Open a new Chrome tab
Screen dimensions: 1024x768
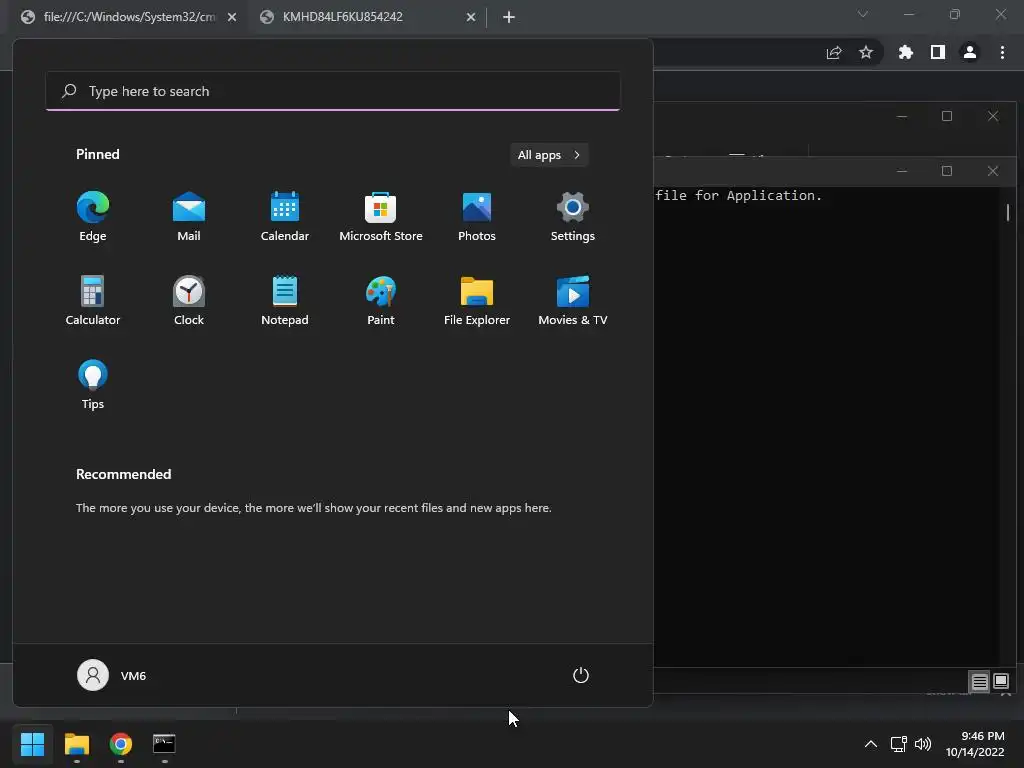tap(509, 17)
